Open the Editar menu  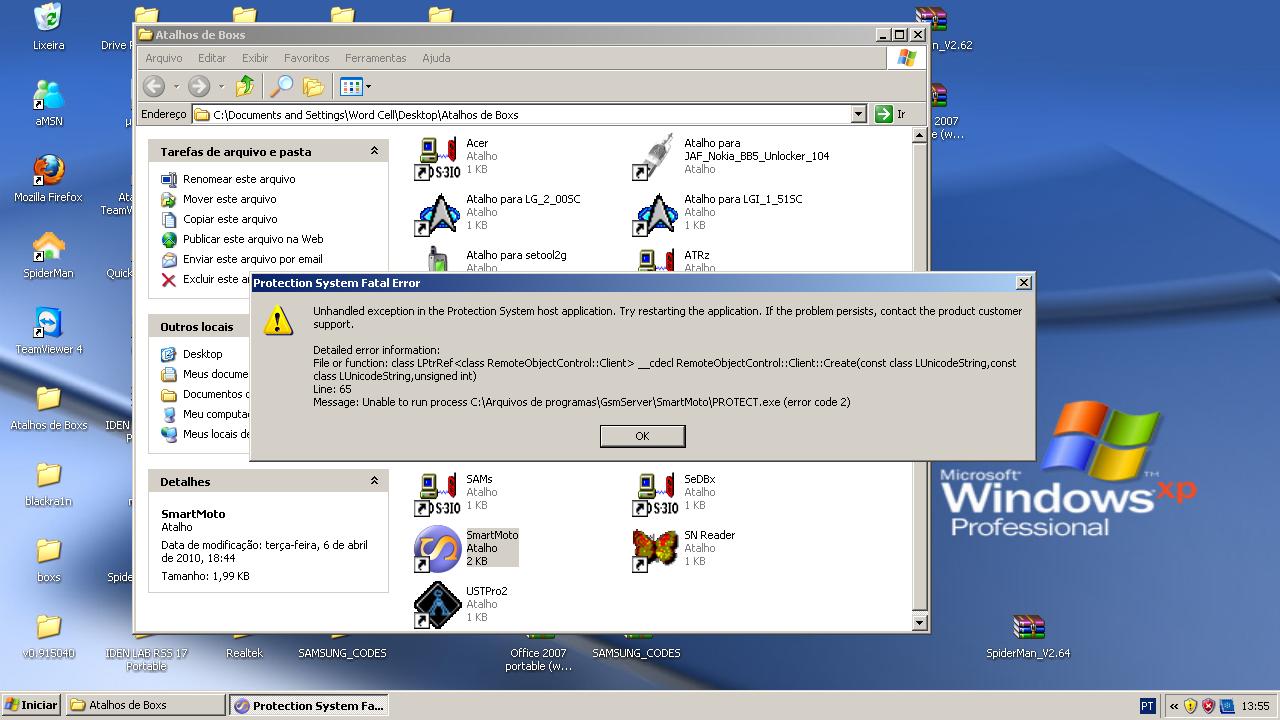(x=212, y=58)
